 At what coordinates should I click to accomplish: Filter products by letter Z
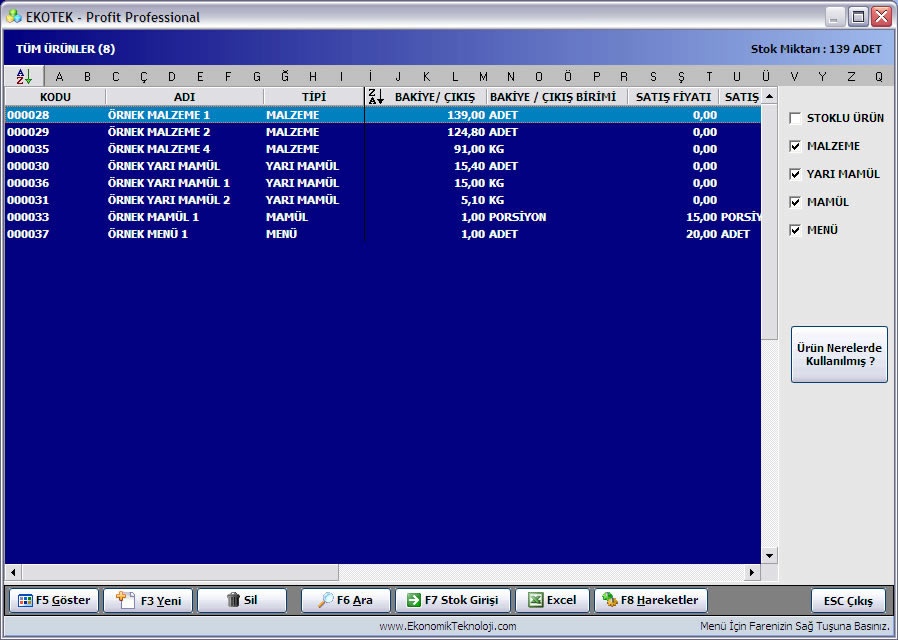[x=851, y=77]
